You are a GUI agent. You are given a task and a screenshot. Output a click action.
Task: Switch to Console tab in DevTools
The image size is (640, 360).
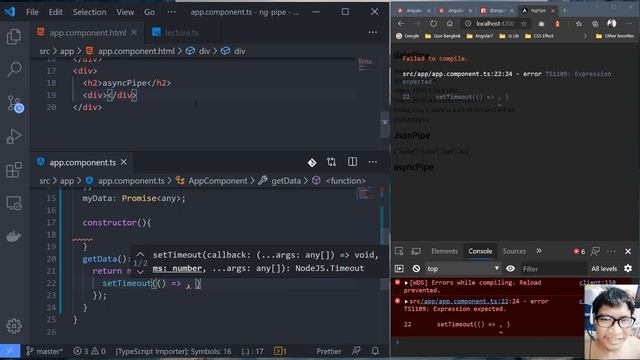[x=480, y=251]
